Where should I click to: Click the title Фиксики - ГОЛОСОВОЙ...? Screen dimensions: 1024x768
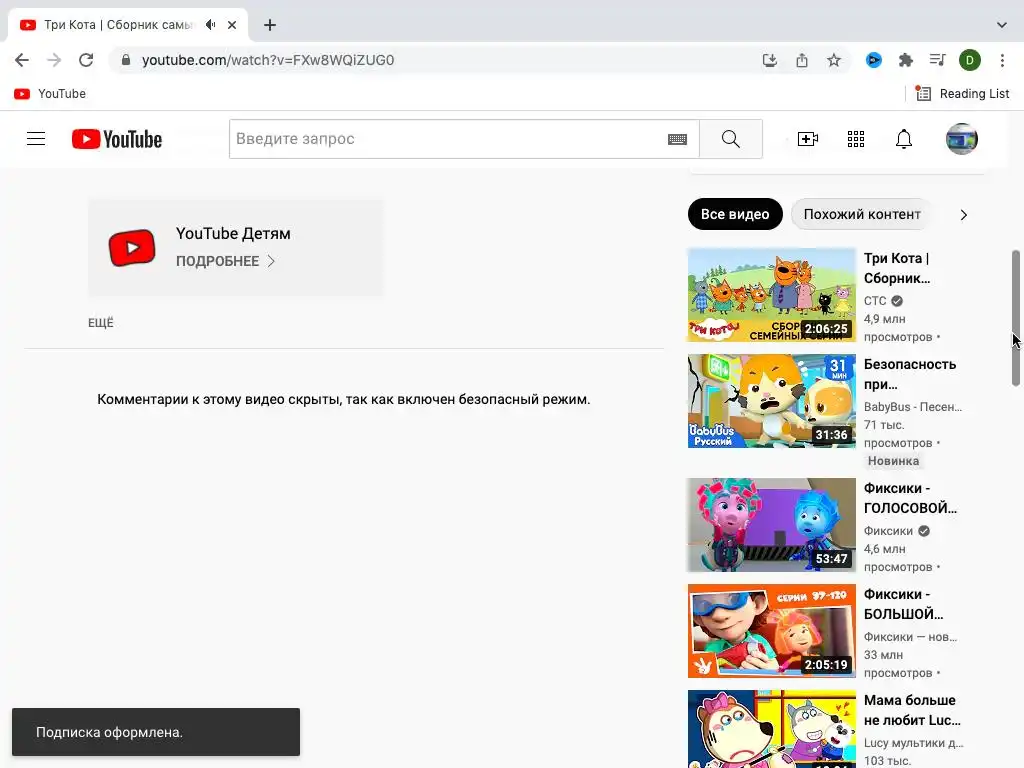click(x=910, y=498)
